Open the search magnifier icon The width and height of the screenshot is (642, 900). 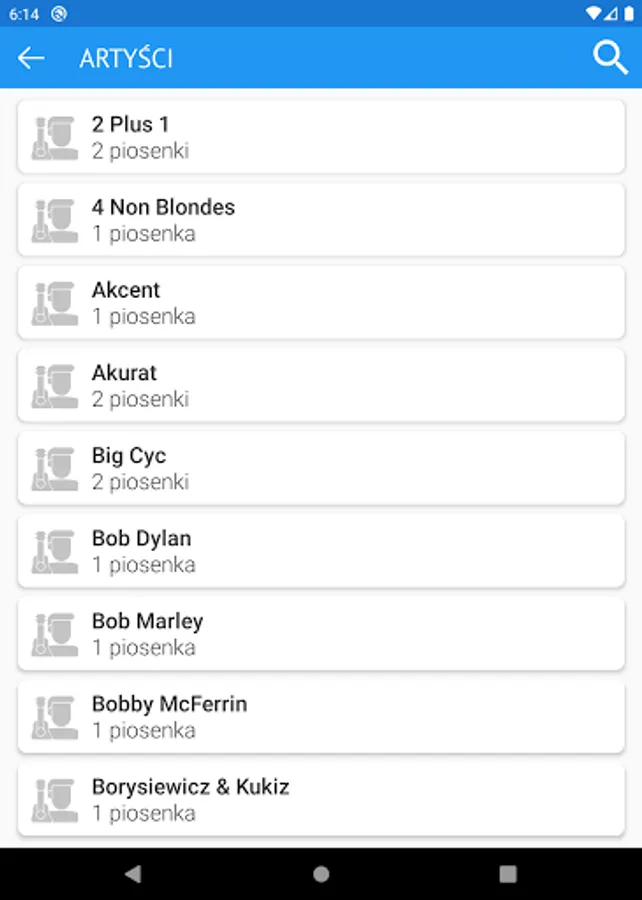pos(610,57)
